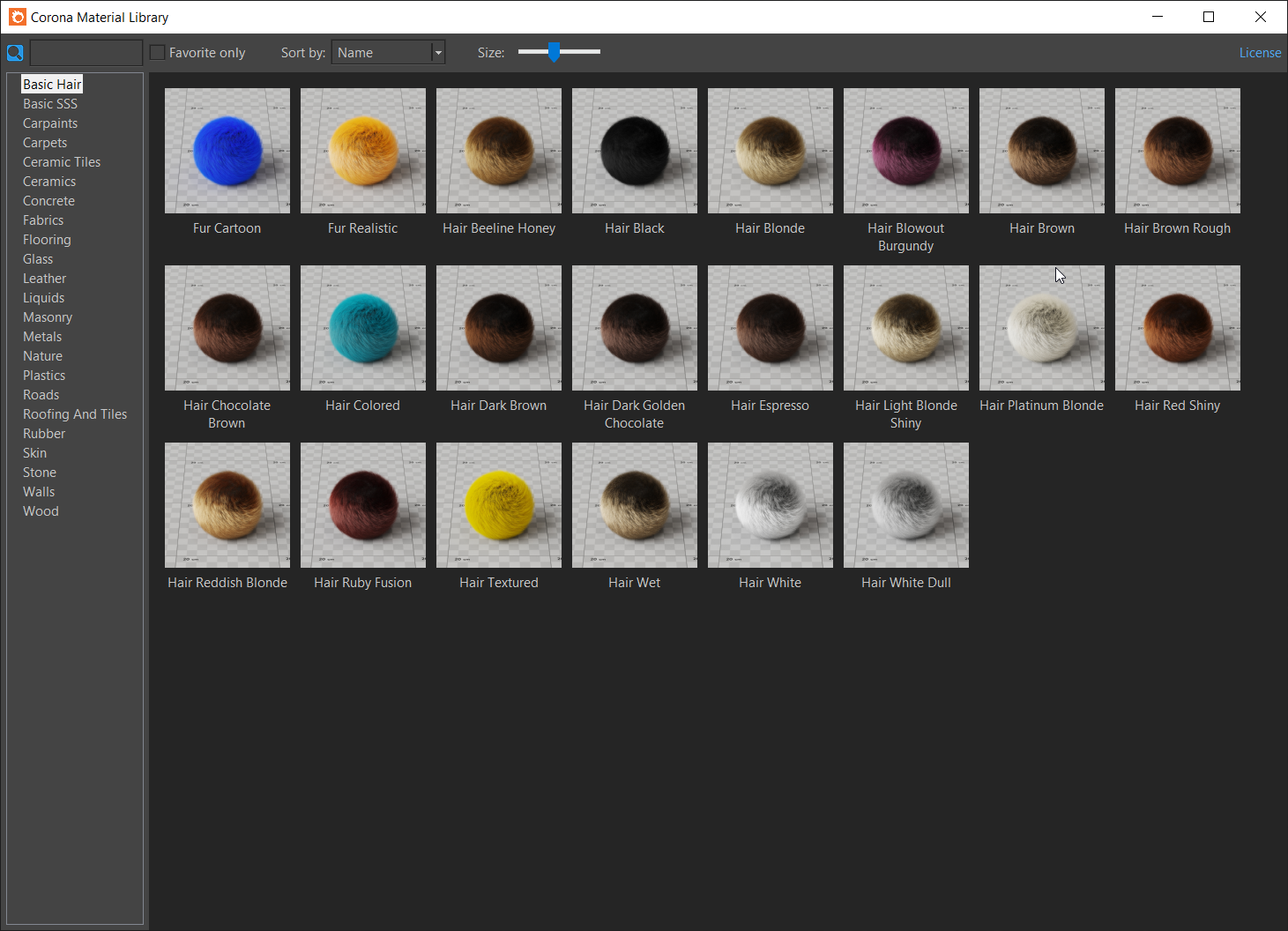Choose Hair Dark Golden Chocolate thumbnail
The height and width of the screenshot is (931, 1288).
click(635, 328)
